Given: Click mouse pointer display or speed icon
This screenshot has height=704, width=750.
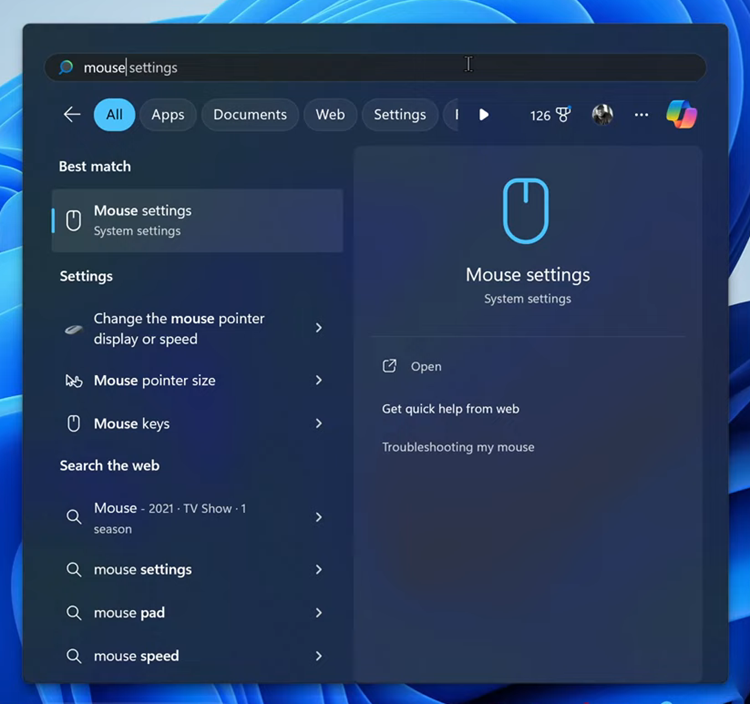Looking at the screenshot, I should tap(74, 329).
